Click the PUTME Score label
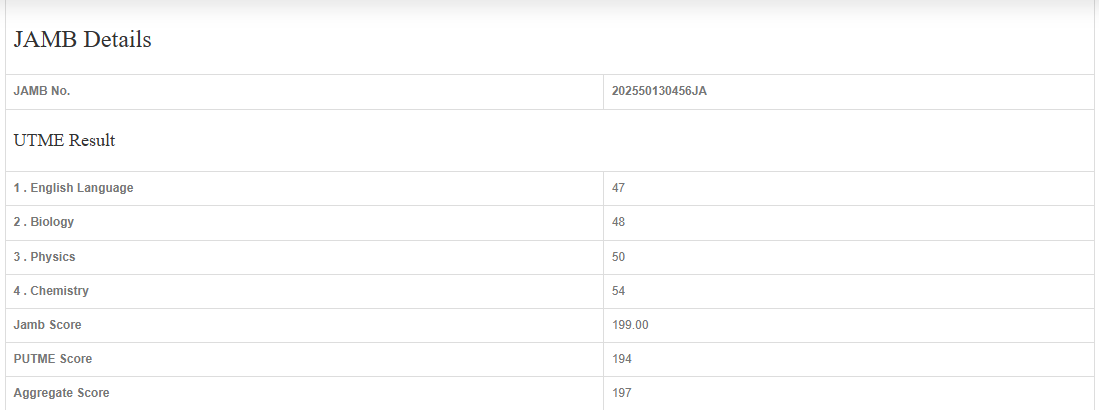This screenshot has height=410, width=1099. point(53,359)
